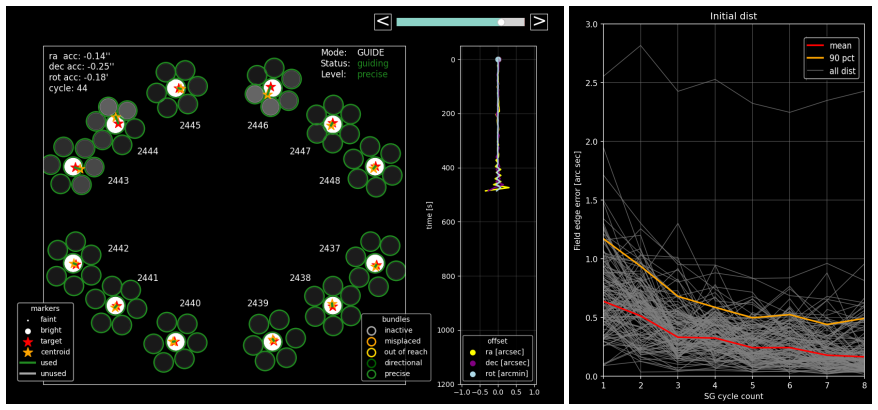878x410 pixels.
Task: Click the 'SG cycle count' axis label
Action: [733, 396]
